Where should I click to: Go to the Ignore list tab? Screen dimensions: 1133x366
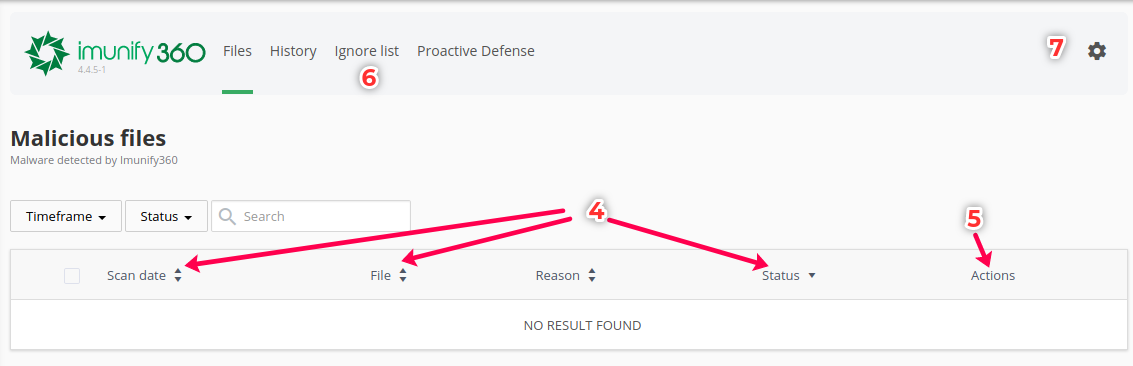[x=366, y=51]
